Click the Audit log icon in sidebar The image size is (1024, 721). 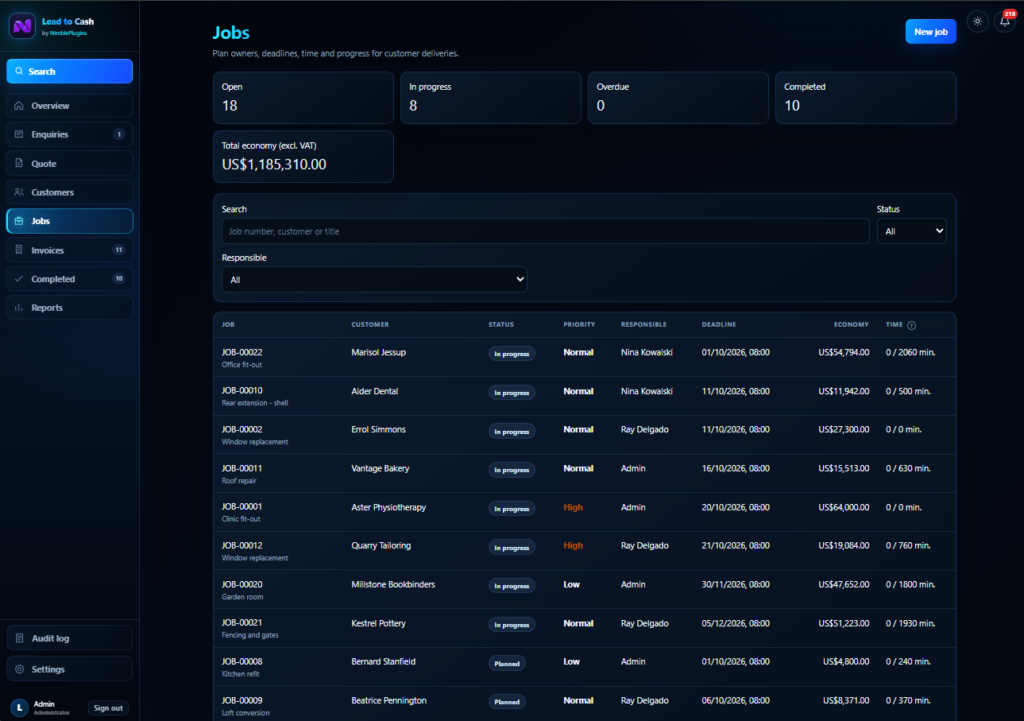[20, 638]
